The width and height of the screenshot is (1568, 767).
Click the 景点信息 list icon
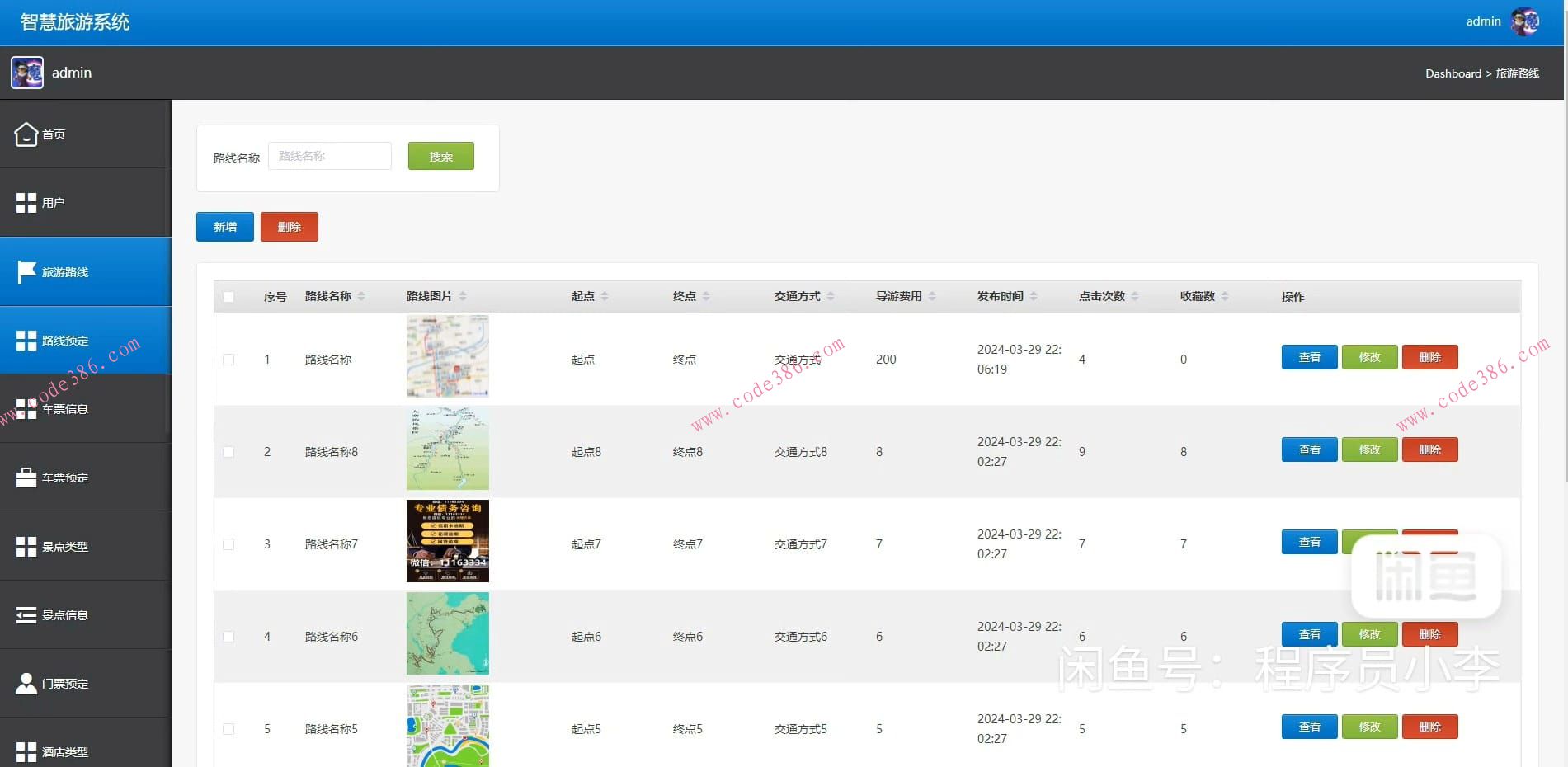26,615
